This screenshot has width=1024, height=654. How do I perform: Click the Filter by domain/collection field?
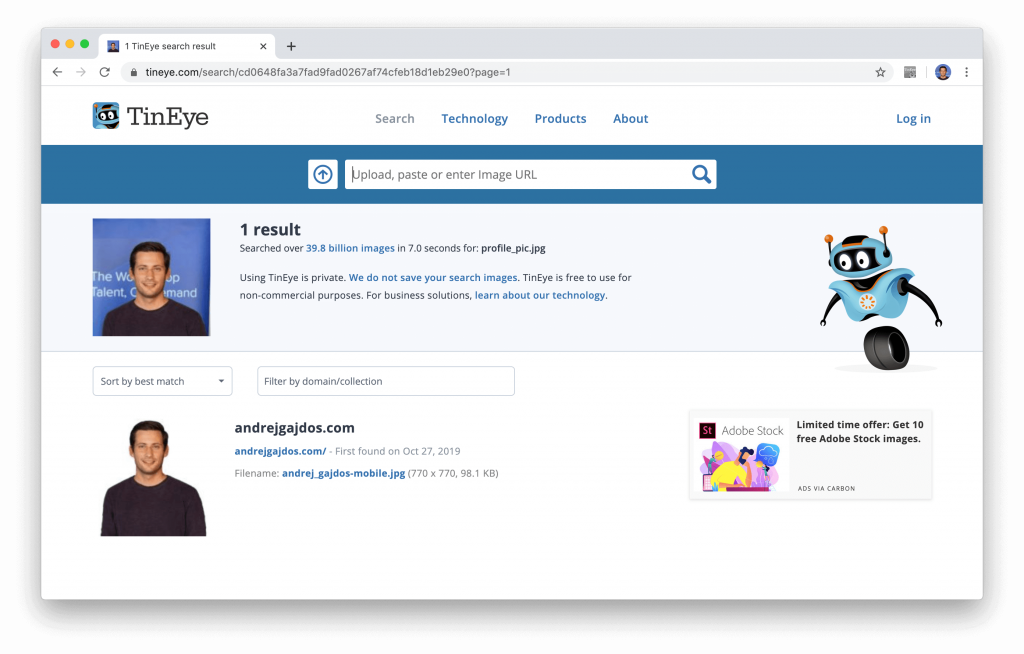385,381
